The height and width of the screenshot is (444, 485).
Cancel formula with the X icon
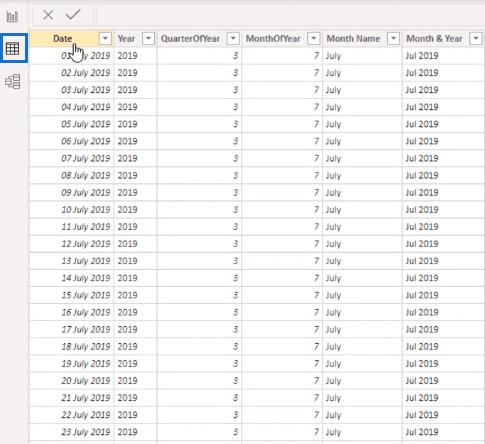coord(48,15)
